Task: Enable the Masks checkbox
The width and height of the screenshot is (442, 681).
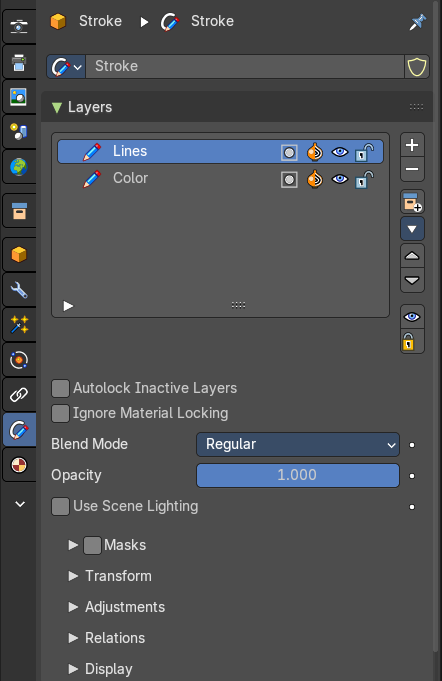Action: coord(92,545)
